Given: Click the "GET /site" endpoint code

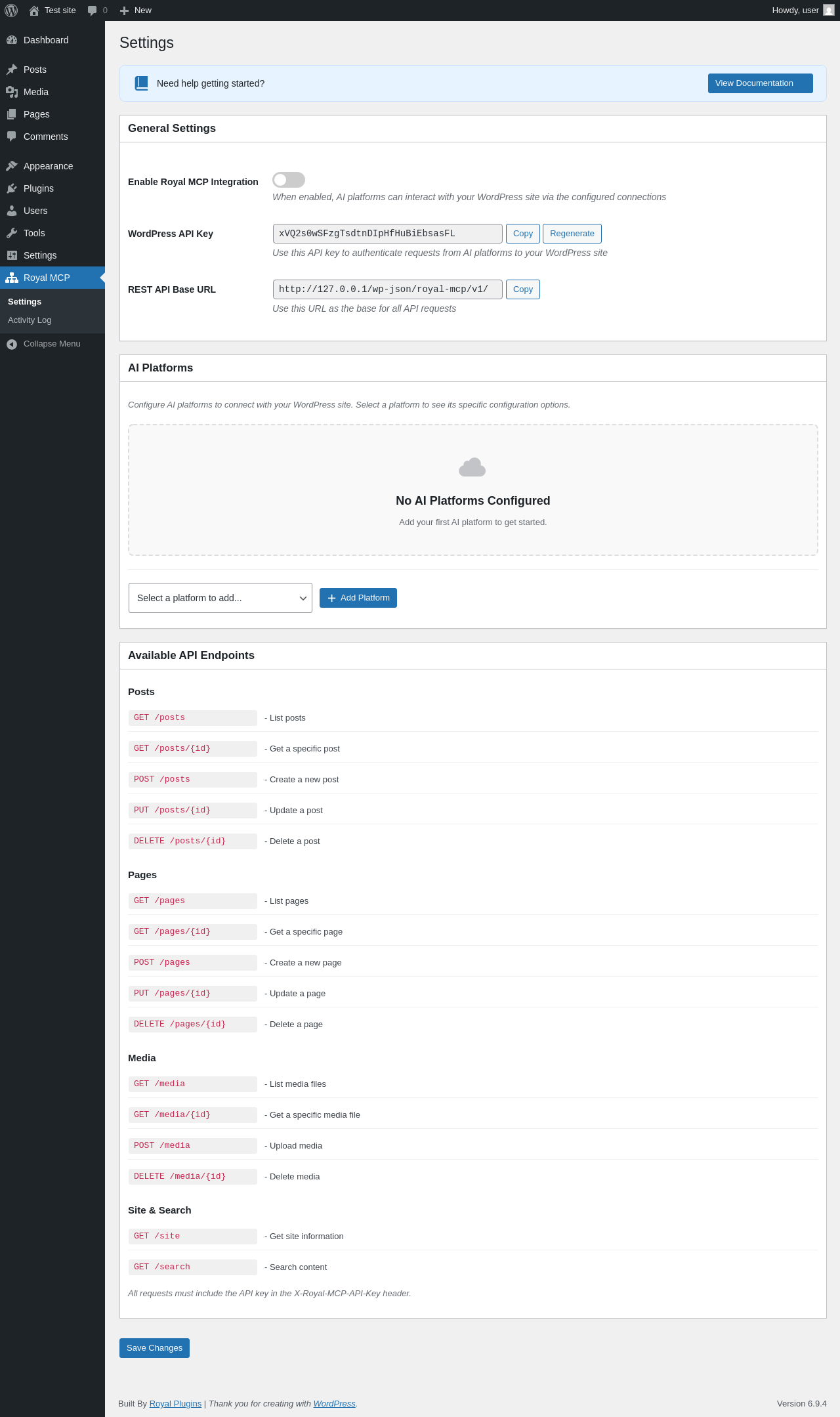Looking at the screenshot, I should [193, 1237].
